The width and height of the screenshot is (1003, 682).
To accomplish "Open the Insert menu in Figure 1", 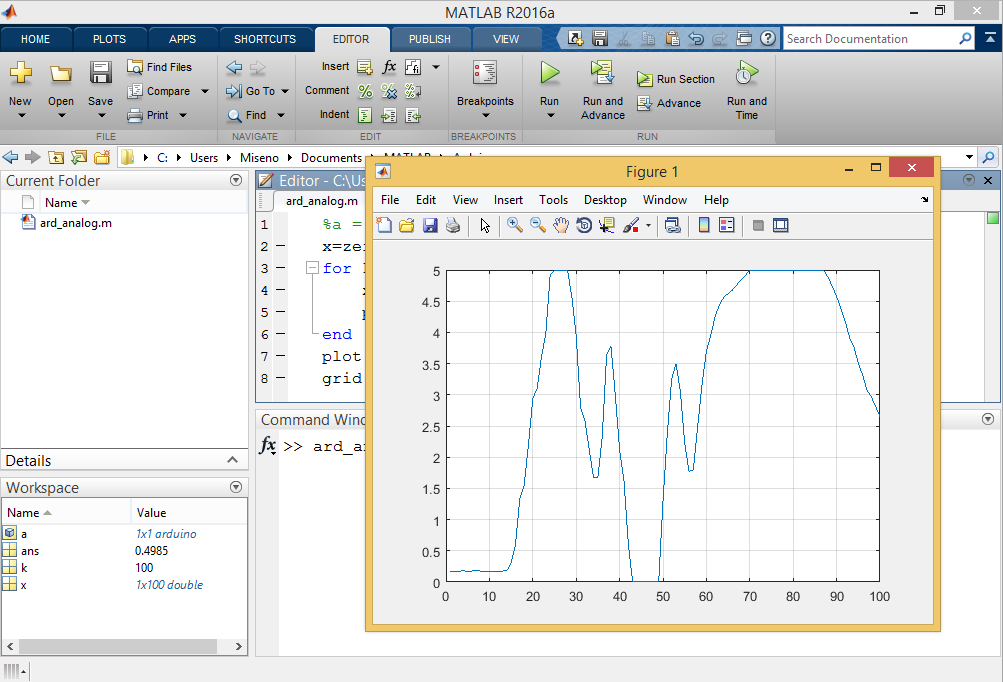I will [508, 200].
